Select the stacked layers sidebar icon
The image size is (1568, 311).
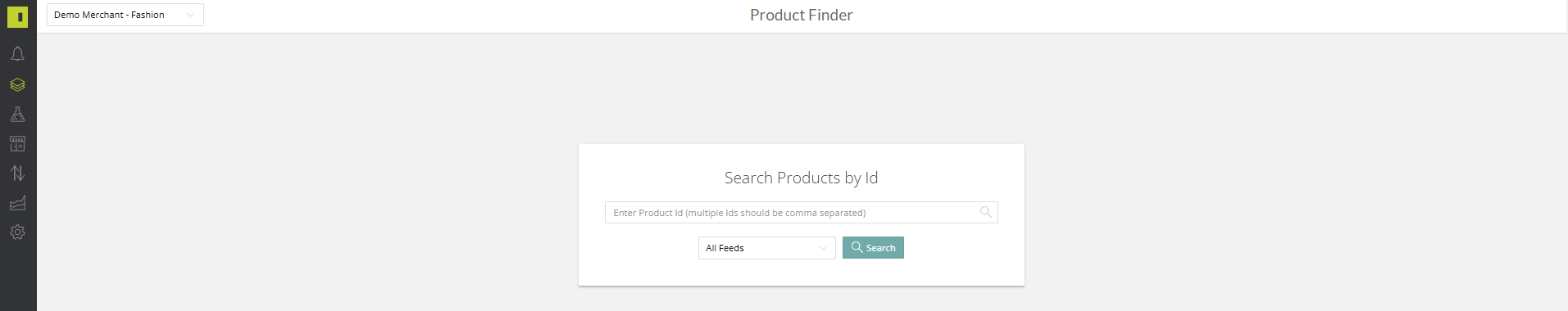click(17, 84)
